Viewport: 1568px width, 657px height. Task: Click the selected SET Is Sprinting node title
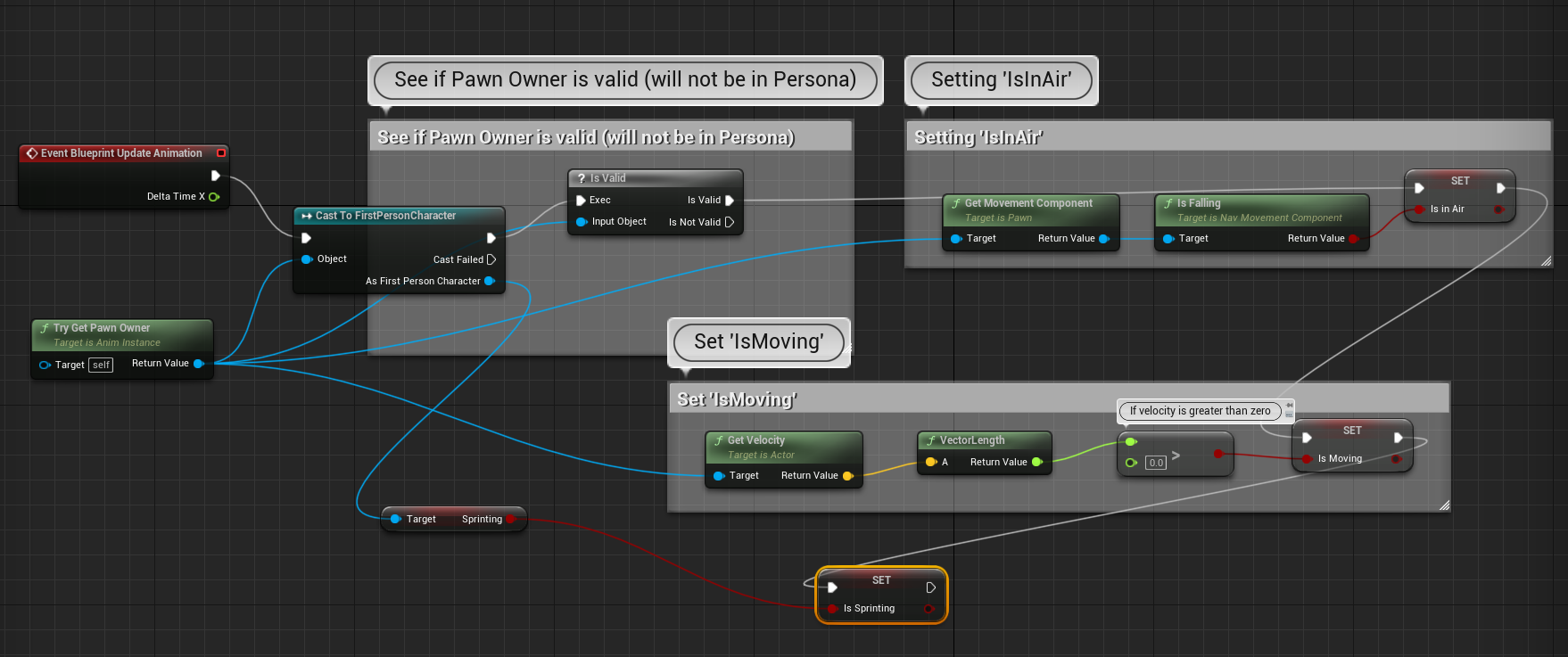[x=881, y=580]
